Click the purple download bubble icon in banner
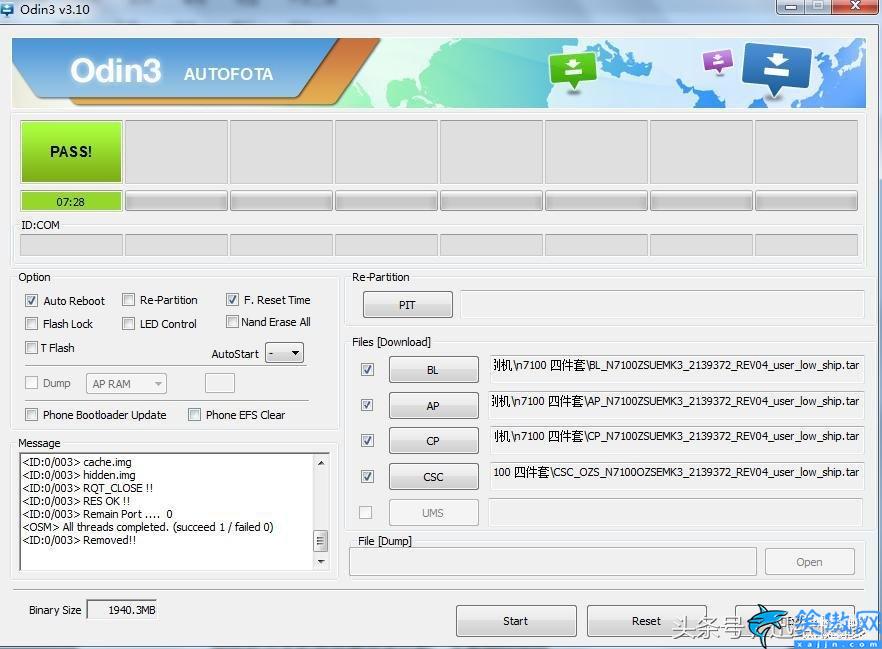Image resolution: width=882 pixels, height=649 pixels. (x=718, y=61)
